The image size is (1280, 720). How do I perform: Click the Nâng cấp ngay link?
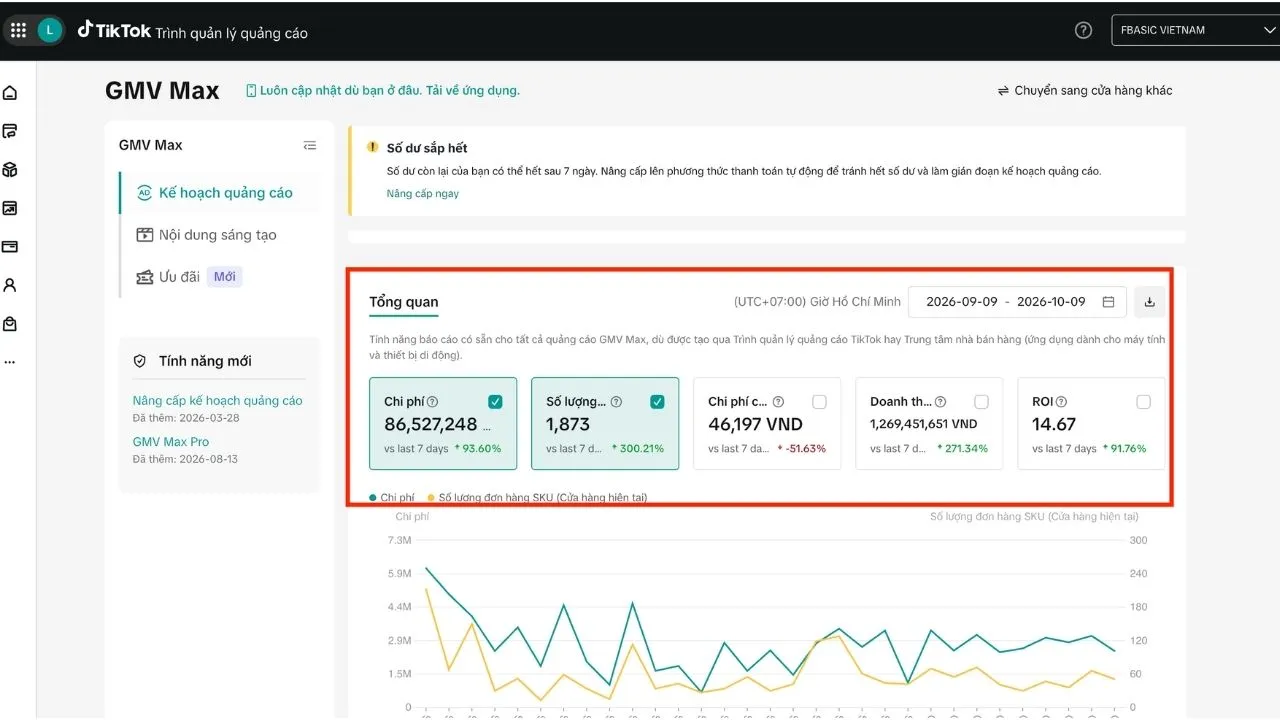(x=423, y=193)
